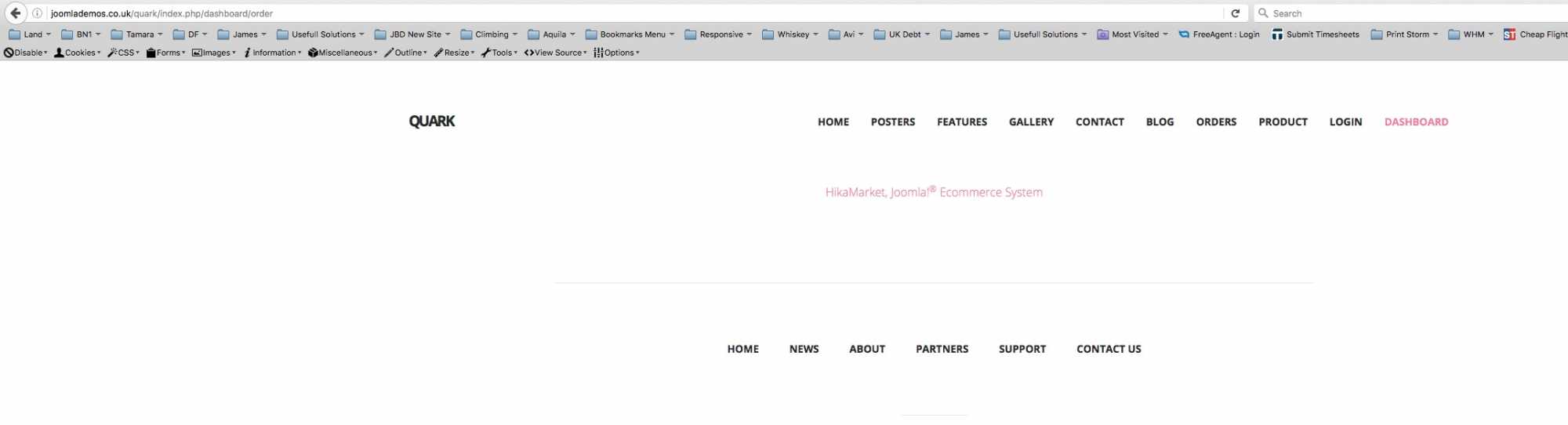Open the Avi bookmarks folder
The height and width of the screenshot is (425, 1568).
(846, 35)
